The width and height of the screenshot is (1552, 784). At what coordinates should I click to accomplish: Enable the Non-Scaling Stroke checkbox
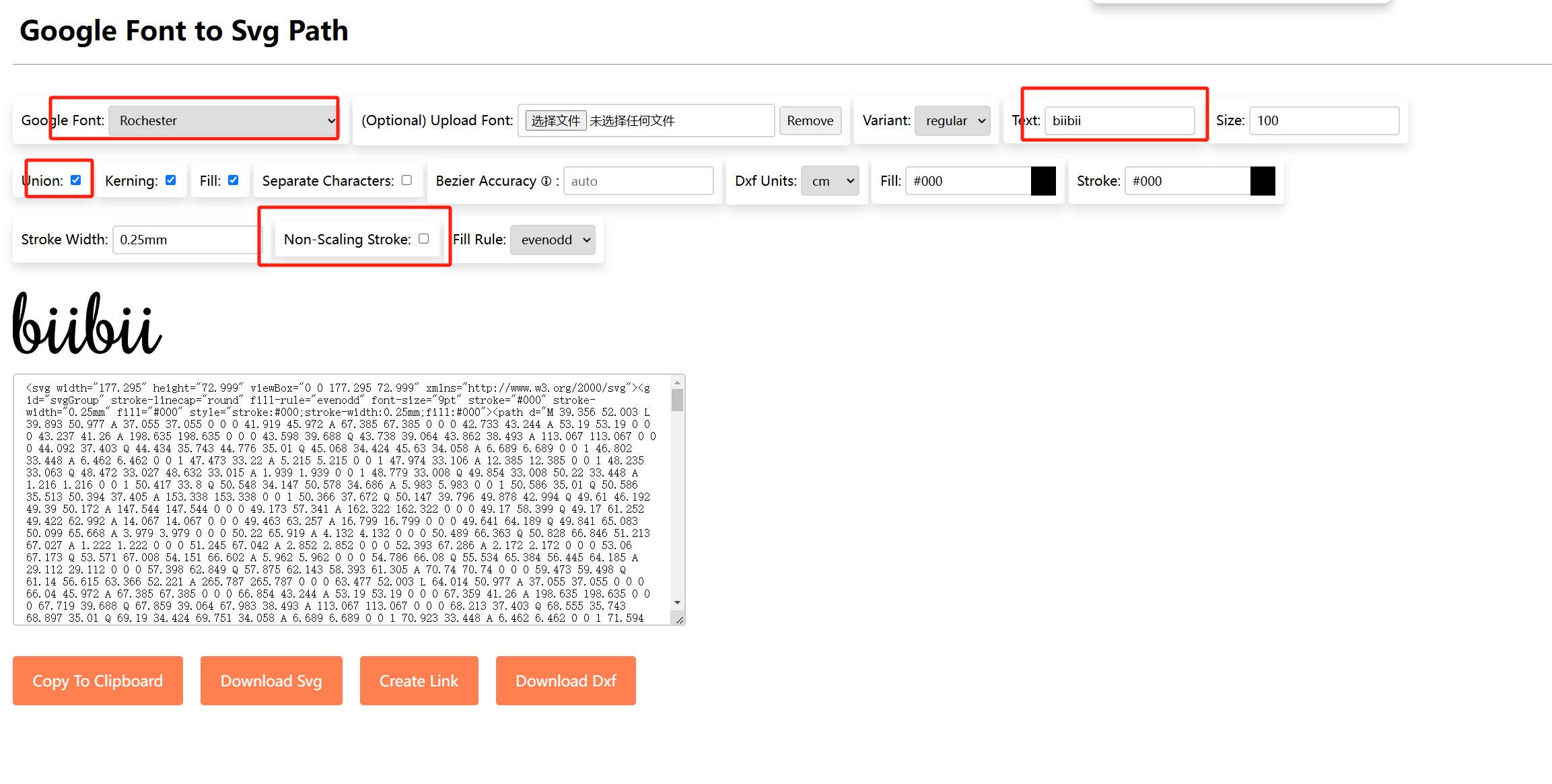[x=424, y=239]
